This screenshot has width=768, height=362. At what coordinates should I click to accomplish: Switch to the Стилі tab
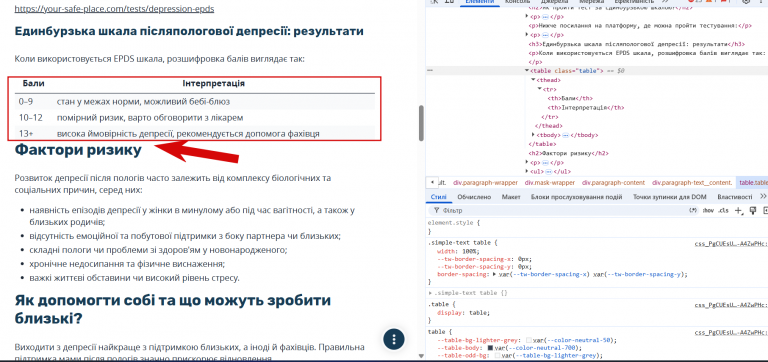[x=438, y=197]
